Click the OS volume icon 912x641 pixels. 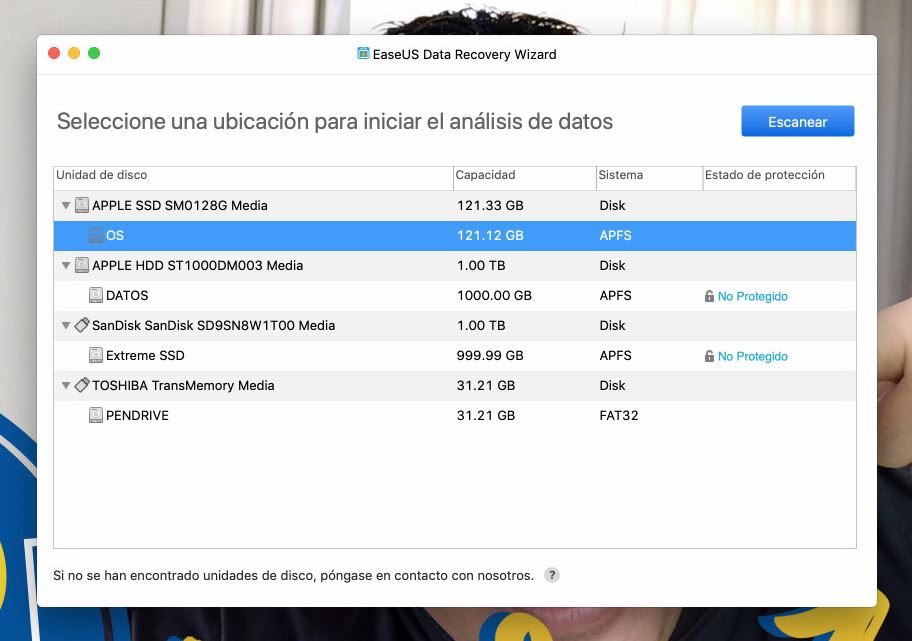point(96,235)
